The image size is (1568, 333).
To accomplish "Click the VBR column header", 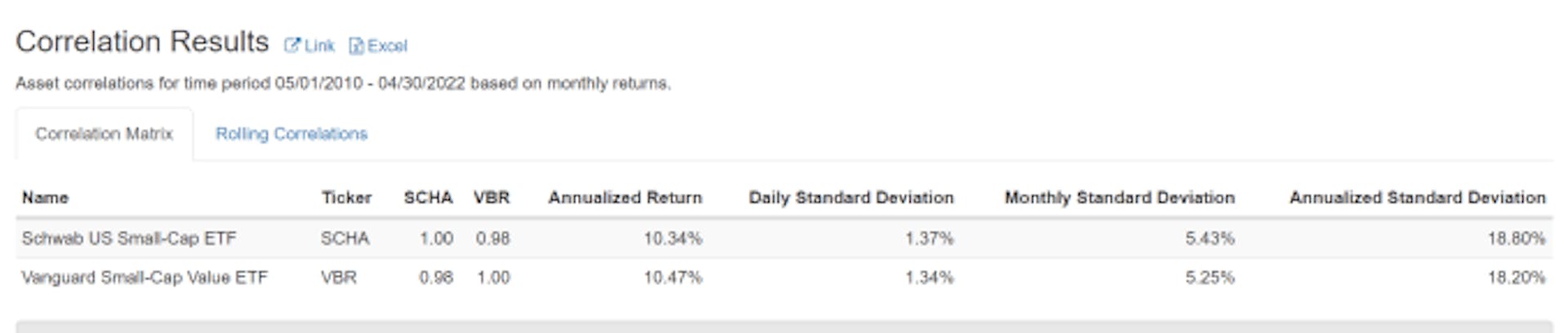I will (x=492, y=198).
